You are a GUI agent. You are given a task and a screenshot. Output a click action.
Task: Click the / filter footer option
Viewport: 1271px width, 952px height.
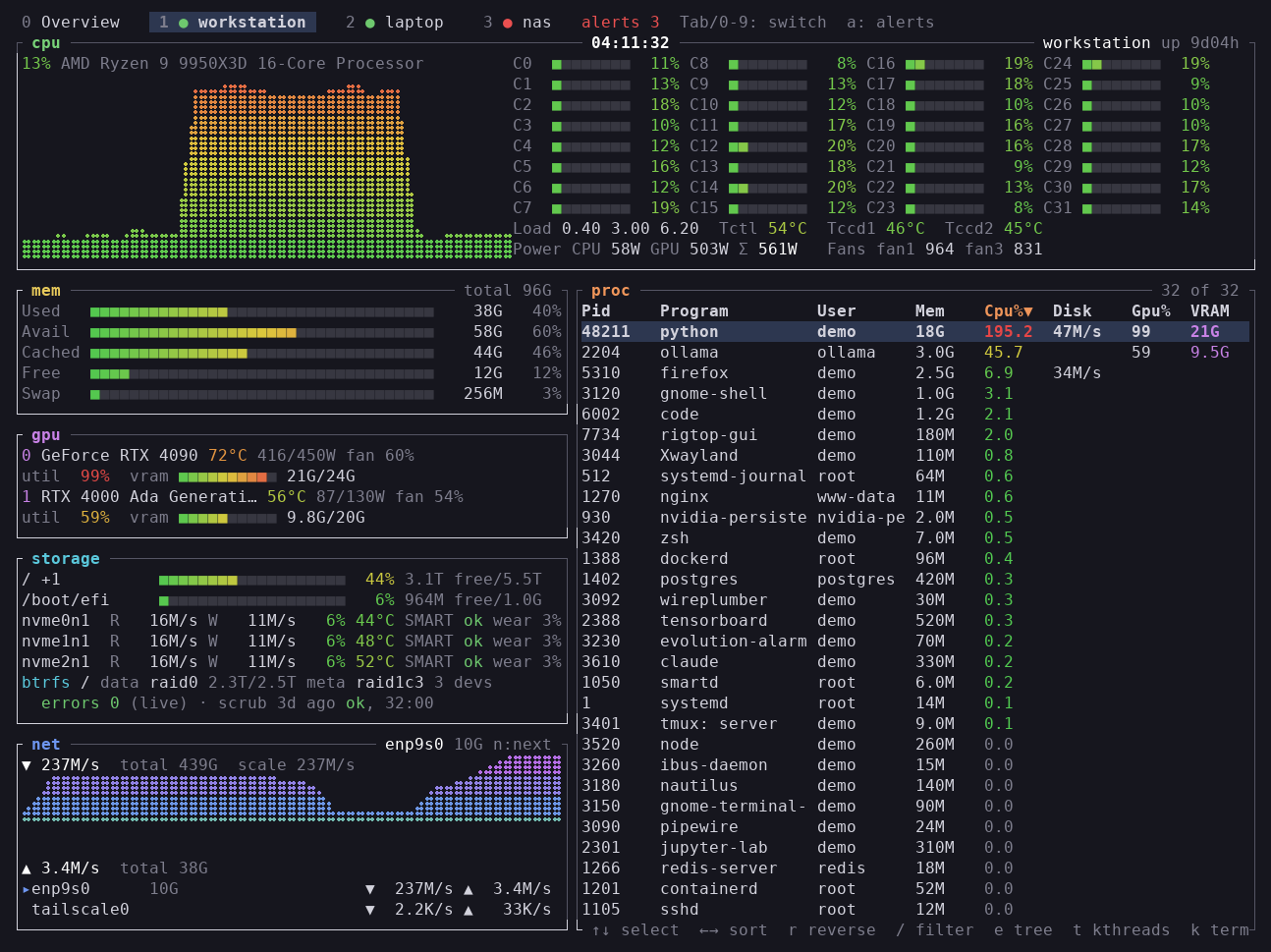point(935,929)
